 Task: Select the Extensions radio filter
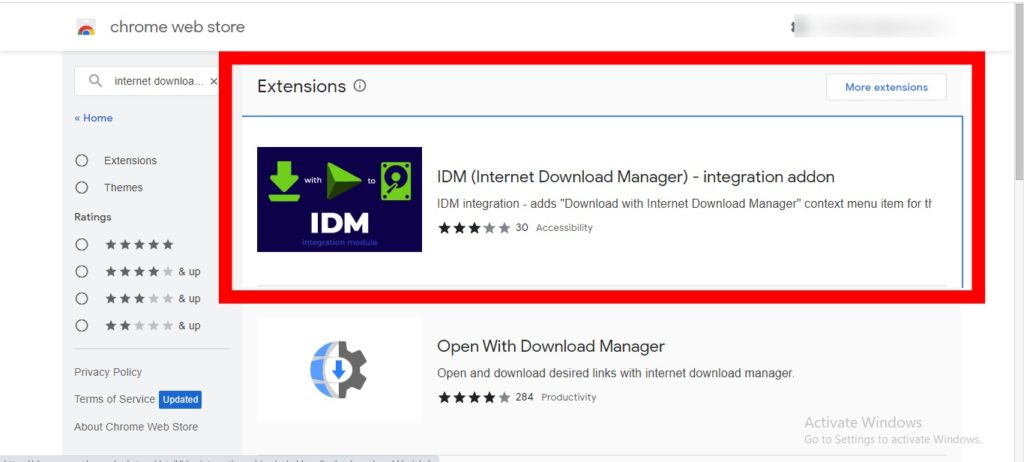coord(82,161)
